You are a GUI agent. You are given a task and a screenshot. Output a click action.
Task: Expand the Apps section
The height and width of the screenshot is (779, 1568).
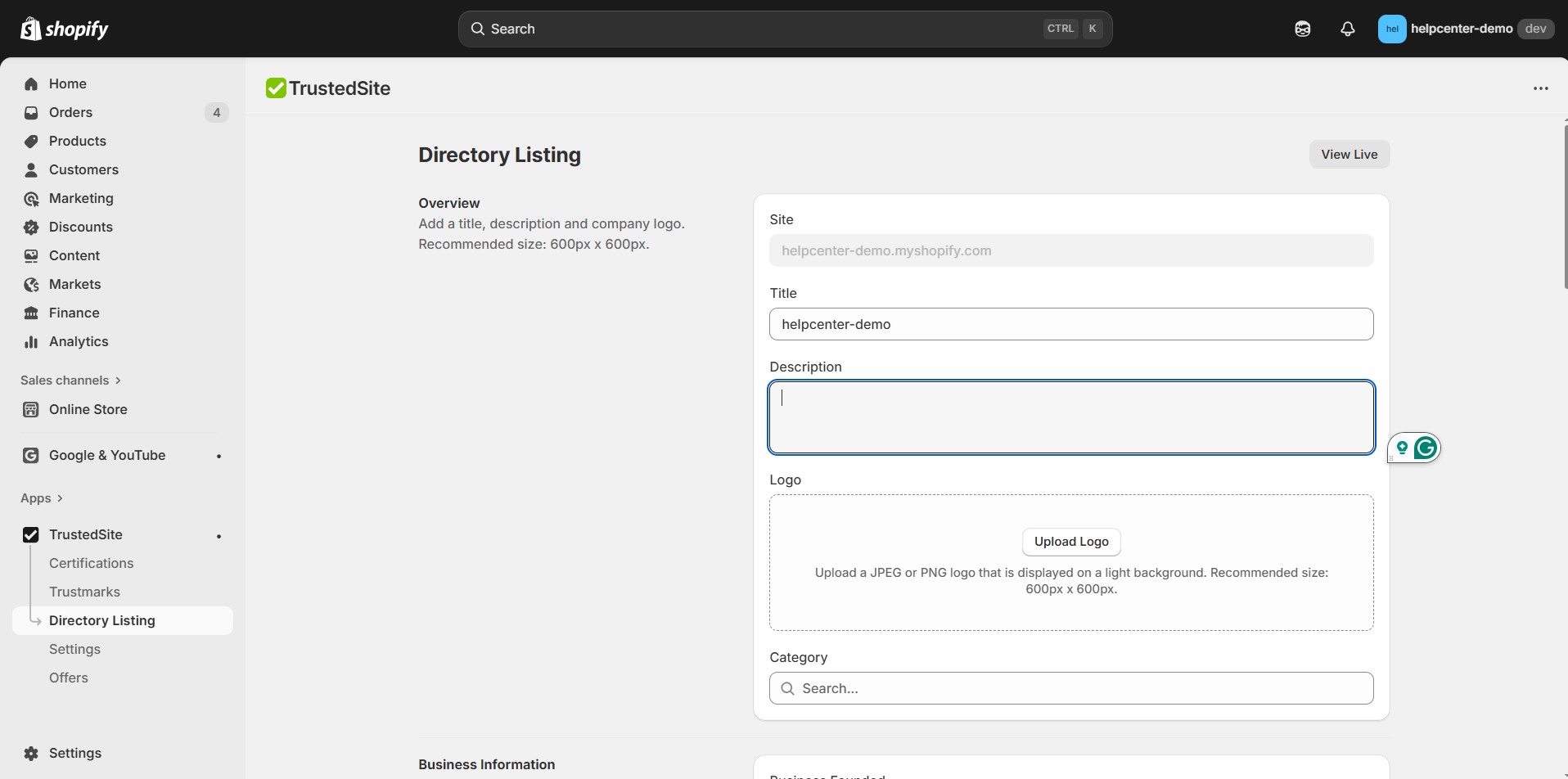42,498
